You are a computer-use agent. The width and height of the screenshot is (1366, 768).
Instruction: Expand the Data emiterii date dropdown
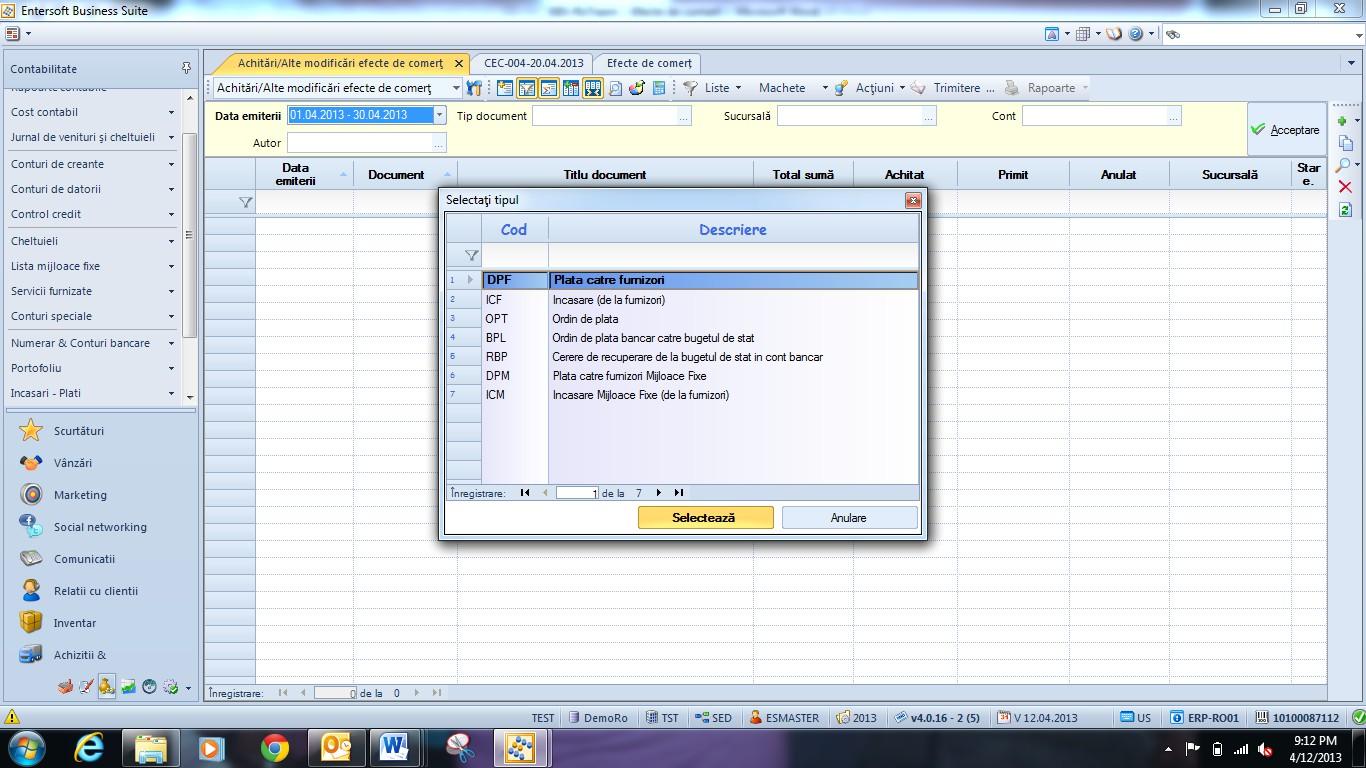pyautogui.click(x=439, y=115)
